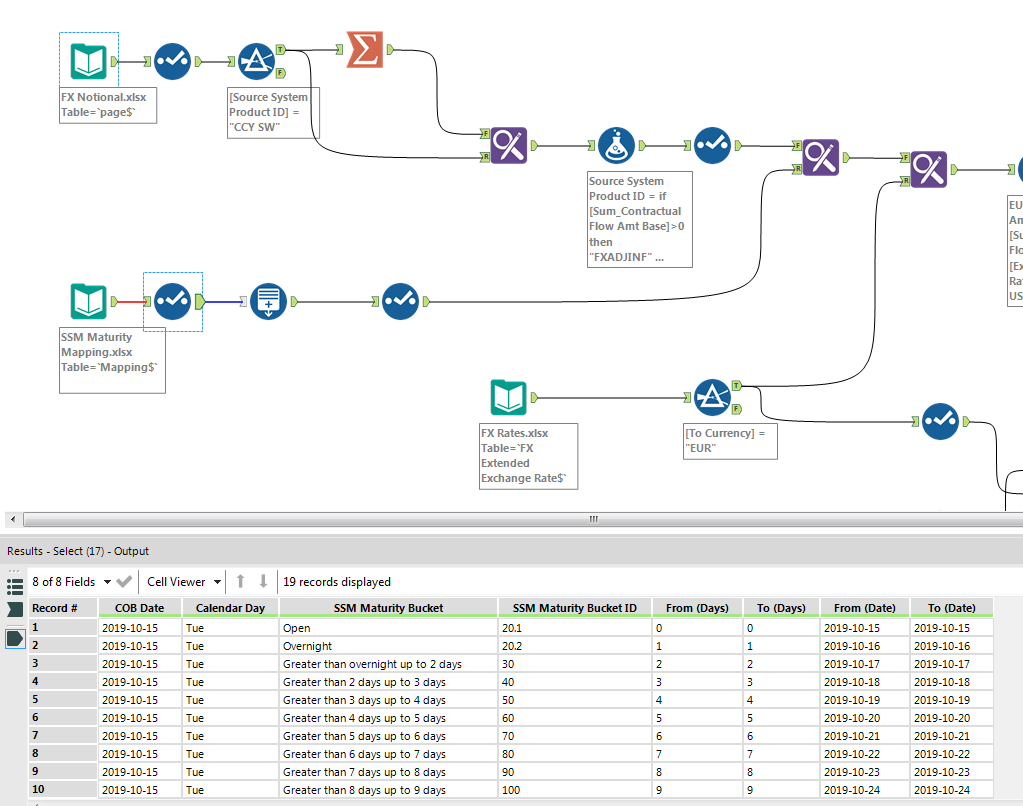The height and width of the screenshot is (806, 1023).
Task: Select the Select tool near the FX Rates filter output
Action: coord(941,422)
